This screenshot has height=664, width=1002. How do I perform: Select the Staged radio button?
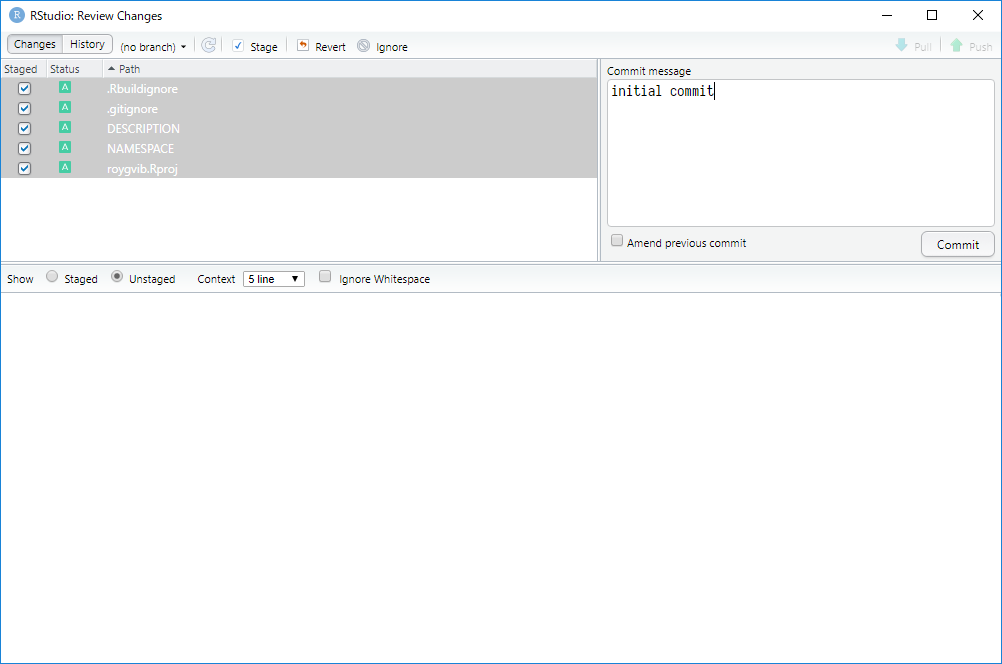point(53,278)
